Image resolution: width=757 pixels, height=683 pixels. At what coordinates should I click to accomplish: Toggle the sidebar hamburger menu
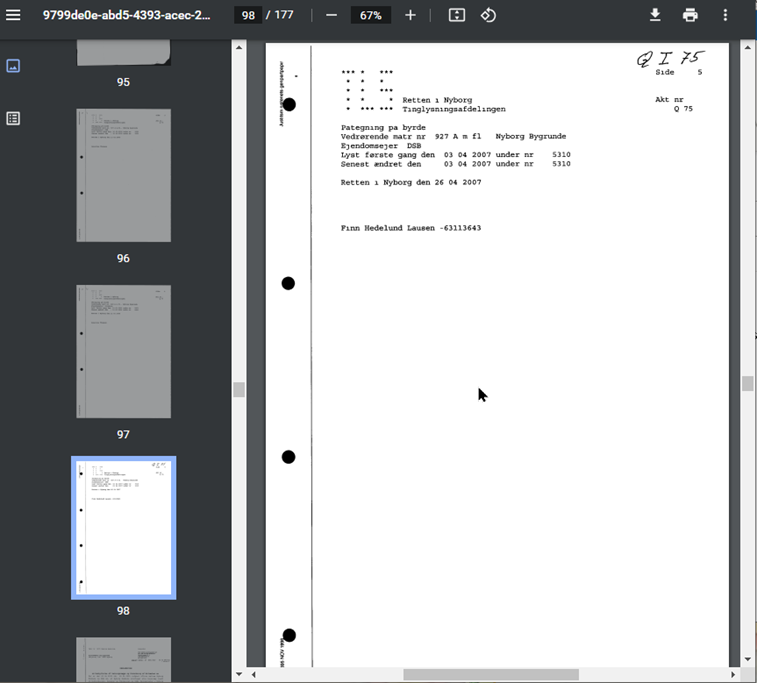coord(13,16)
